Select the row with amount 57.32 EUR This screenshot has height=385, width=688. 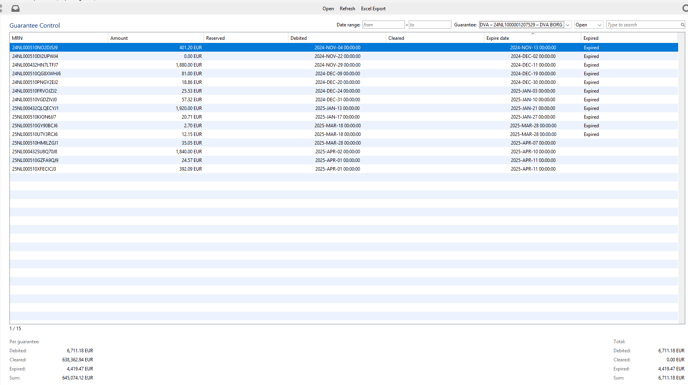pyautogui.click(x=344, y=100)
